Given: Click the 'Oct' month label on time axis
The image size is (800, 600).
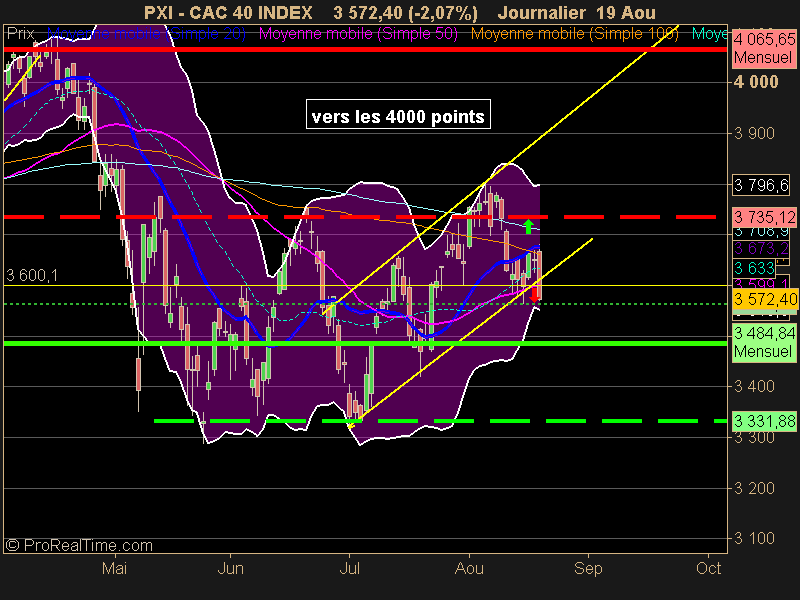Looking at the screenshot, I should pos(708,568).
